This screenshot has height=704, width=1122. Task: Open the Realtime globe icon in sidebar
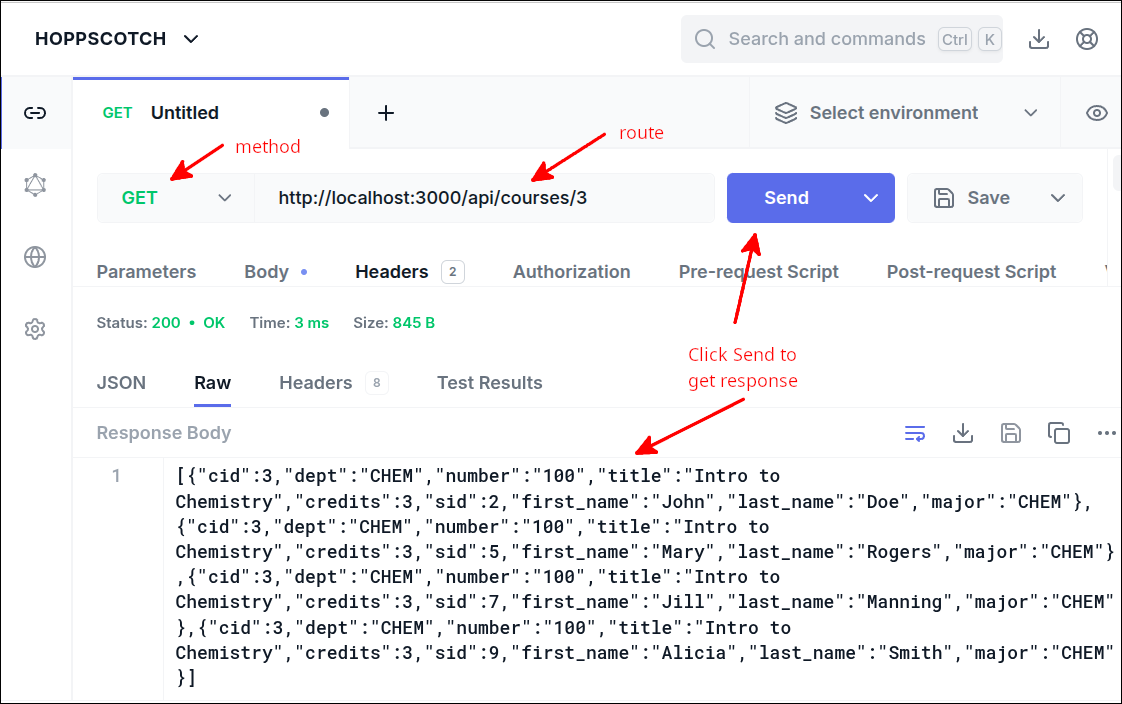point(35,257)
